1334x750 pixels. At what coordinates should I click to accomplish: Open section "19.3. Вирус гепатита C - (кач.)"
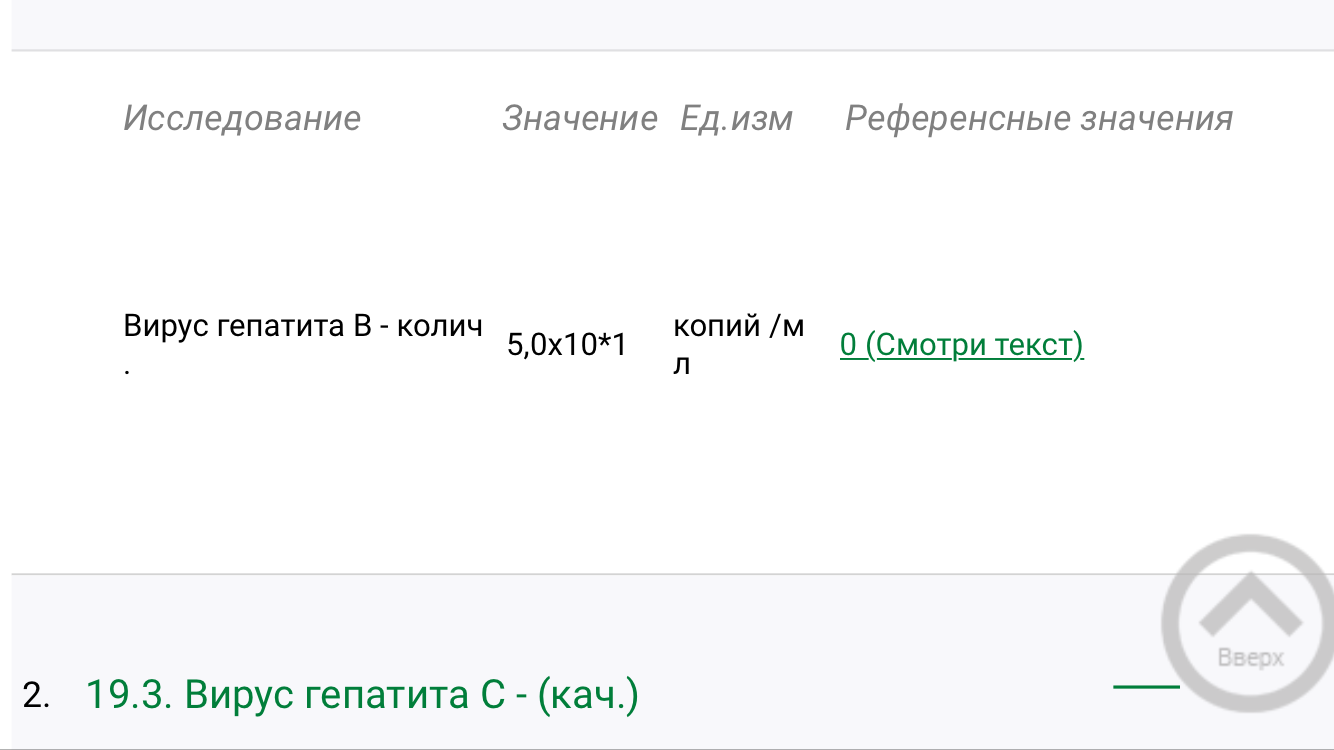tap(362, 695)
